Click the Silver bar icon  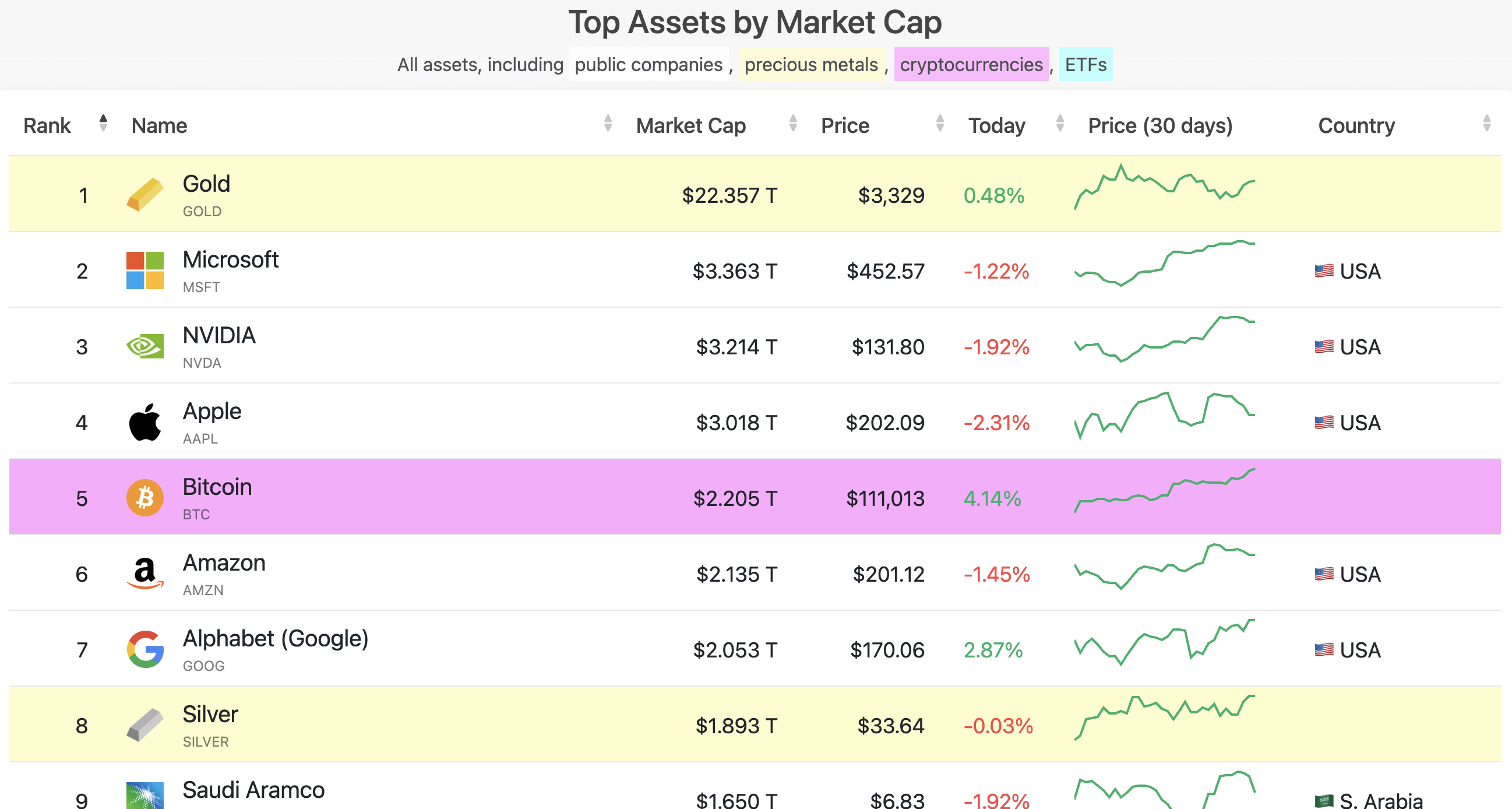[145, 725]
